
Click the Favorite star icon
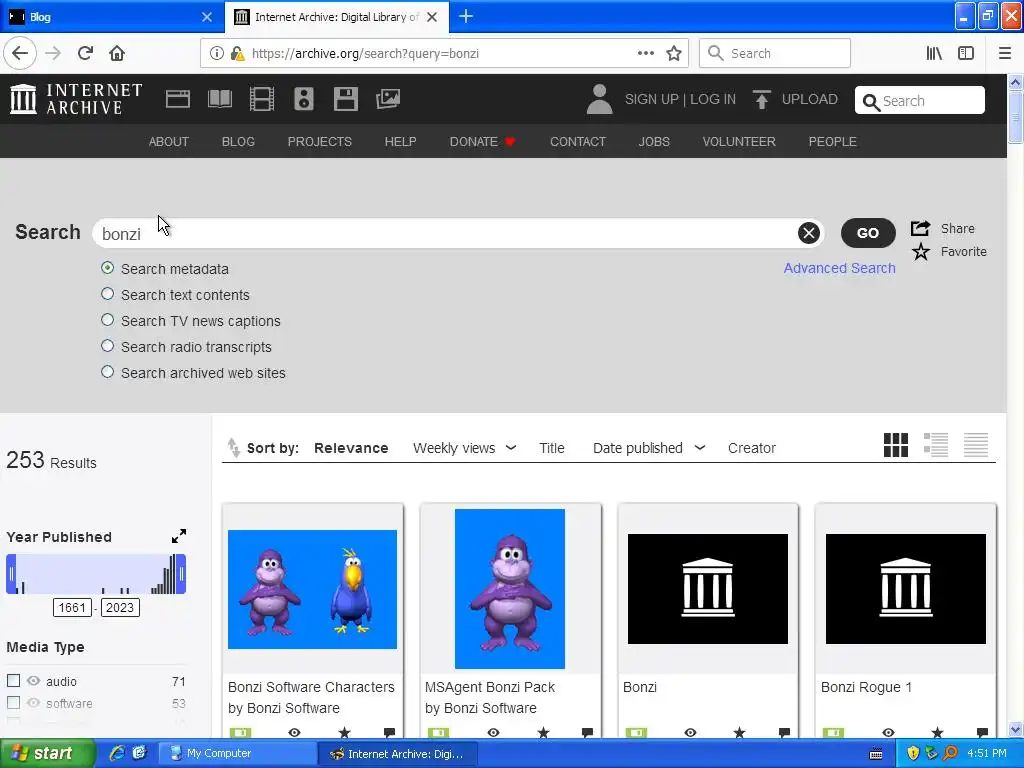[x=921, y=251]
